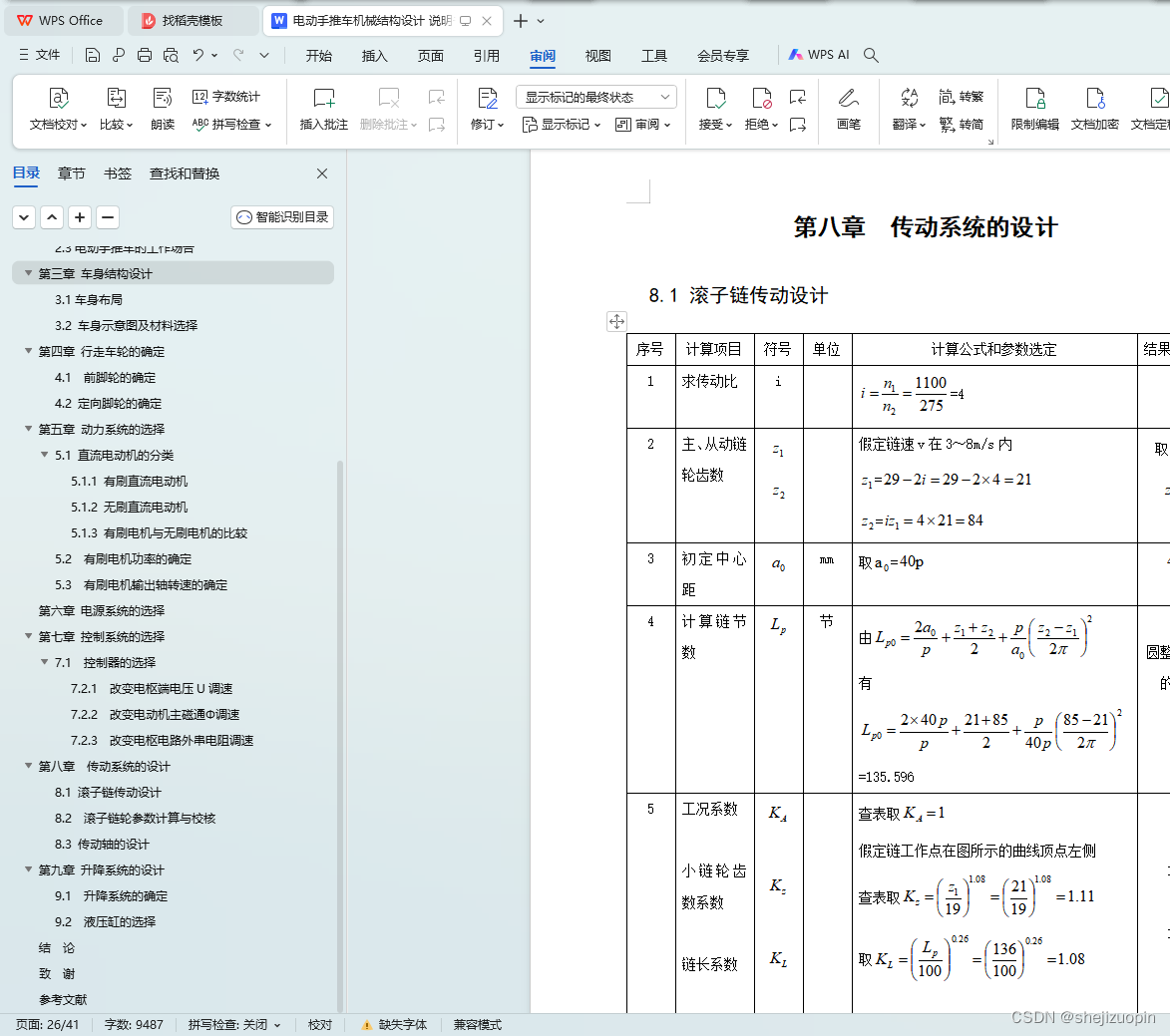
Task: Collapse 第九章 升降系统的设计 node
Action: pyautogui.click(x=28, y=869)
